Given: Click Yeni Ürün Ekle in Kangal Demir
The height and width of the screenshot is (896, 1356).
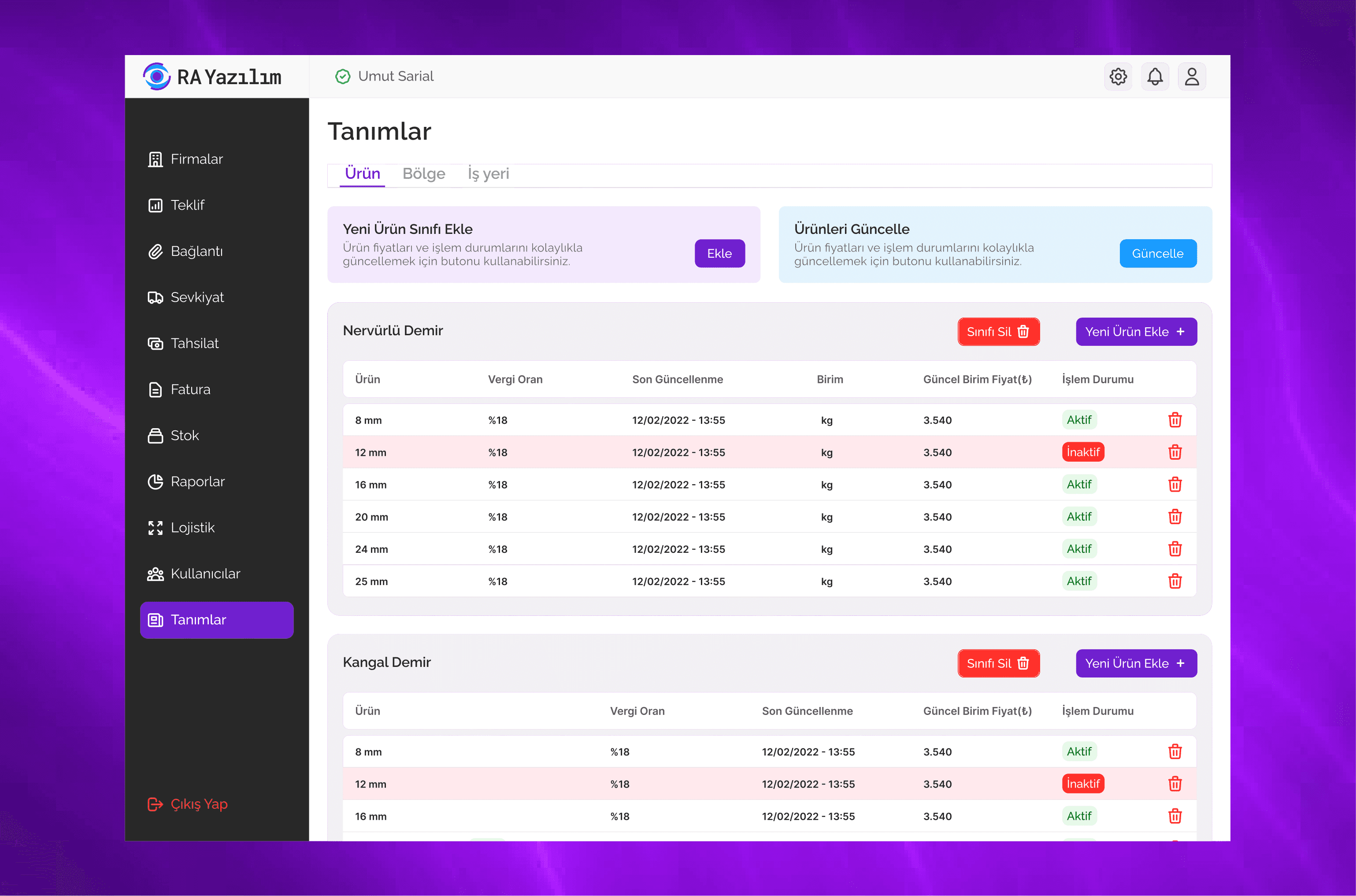Looking at the screenshot, I should coord(1135,663).
